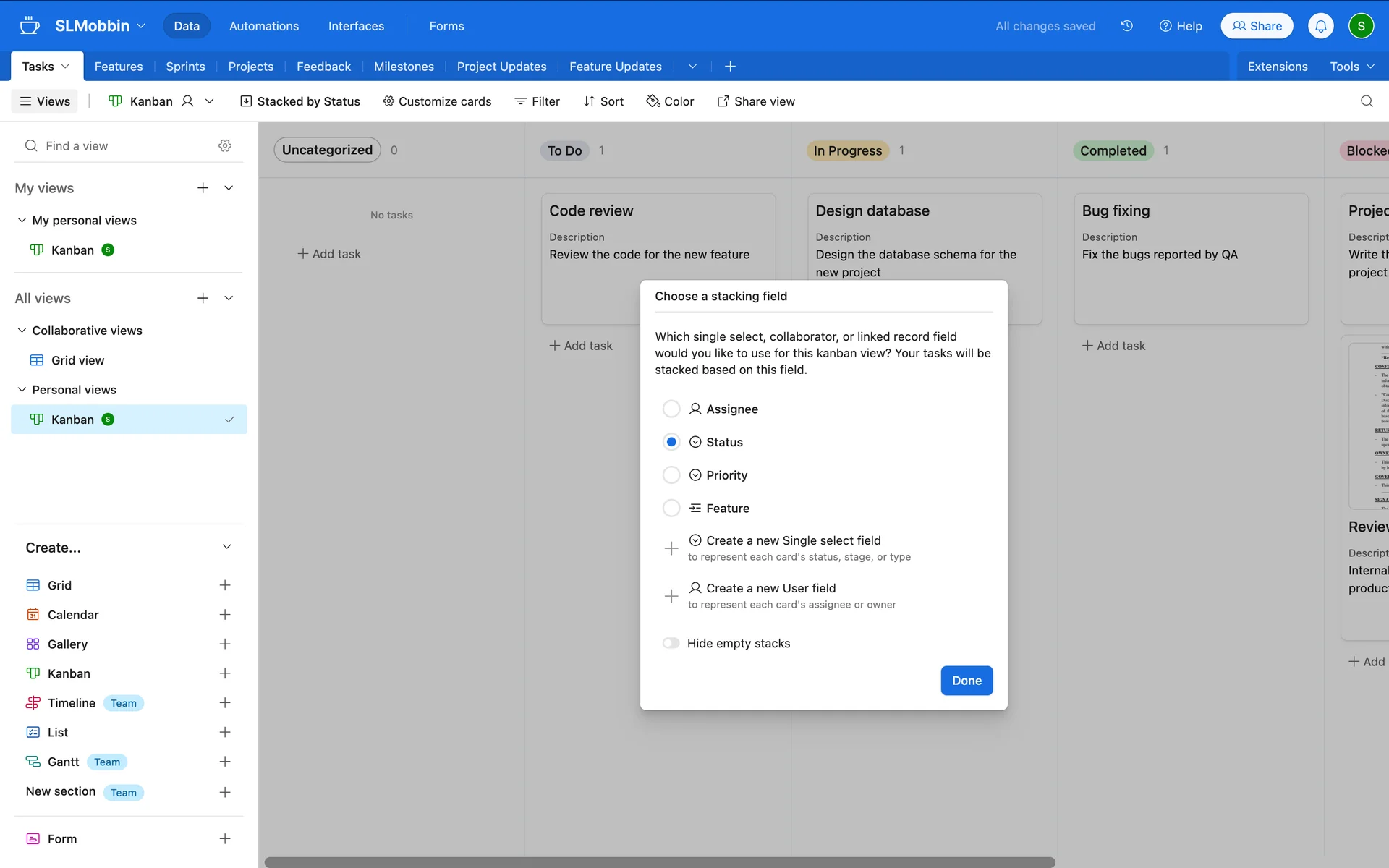
Task: Collapse the Create section chevron
Action: (x=226, y=548)
